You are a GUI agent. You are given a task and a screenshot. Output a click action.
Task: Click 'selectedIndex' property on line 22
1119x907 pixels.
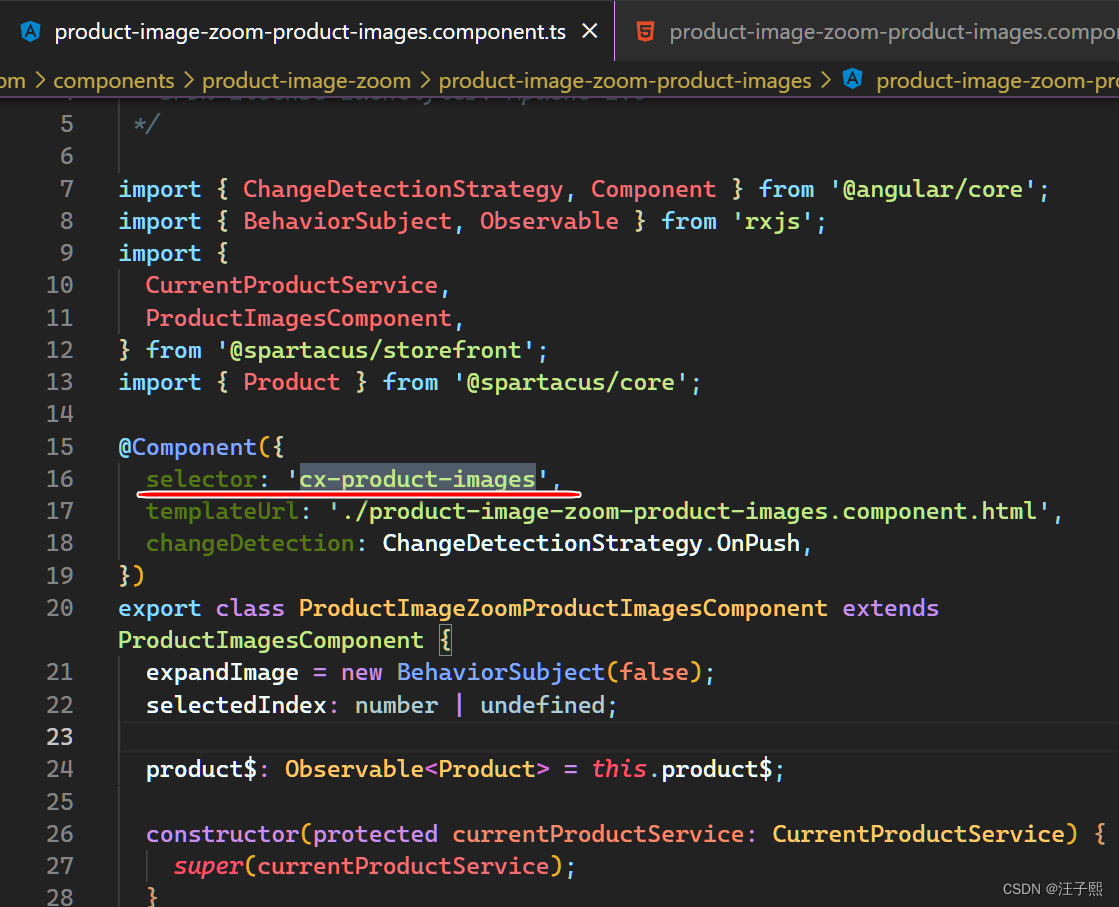point(236,705)
